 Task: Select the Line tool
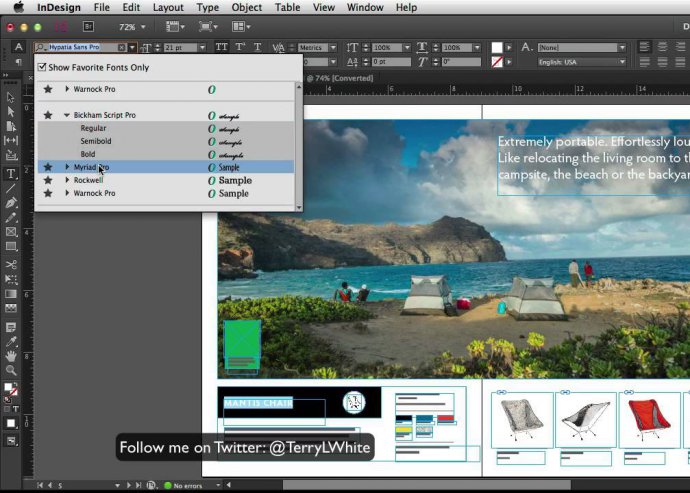[x=11, y=188]
